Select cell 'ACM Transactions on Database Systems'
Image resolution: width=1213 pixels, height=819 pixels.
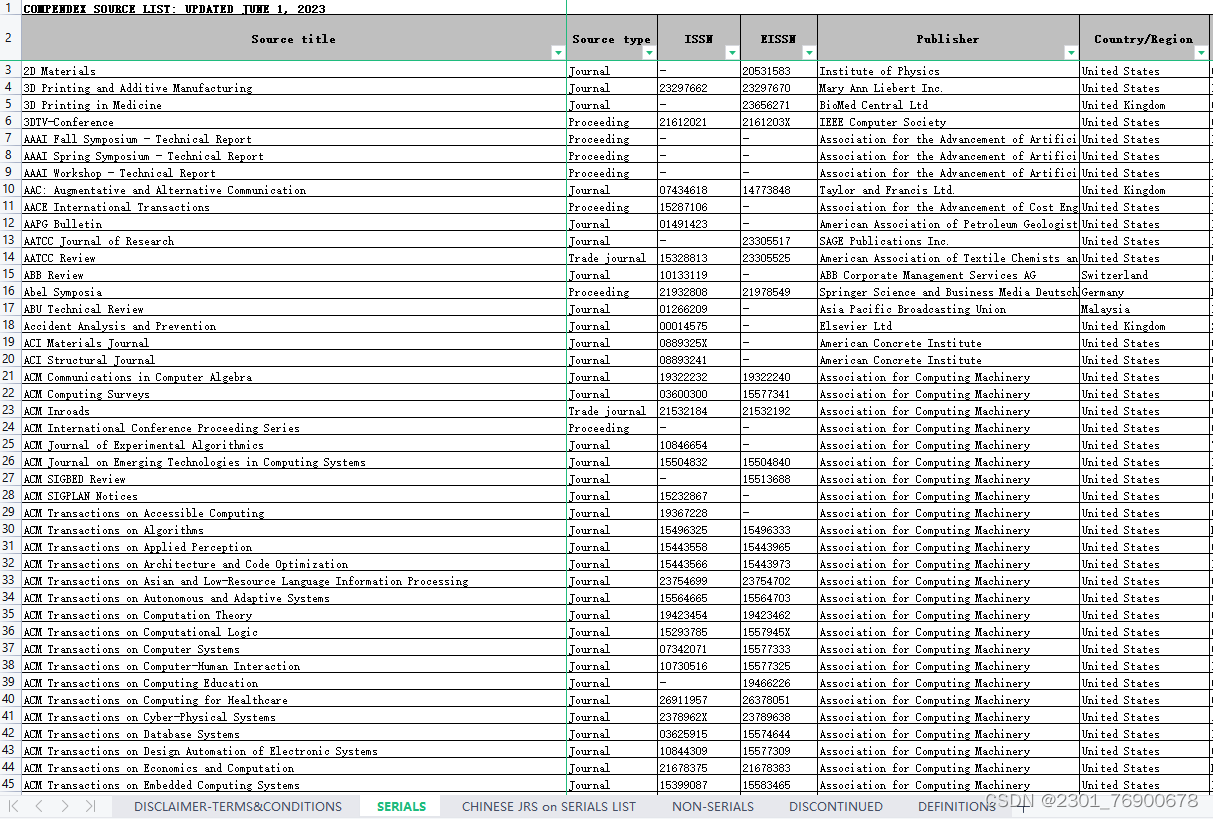(294, 734)
